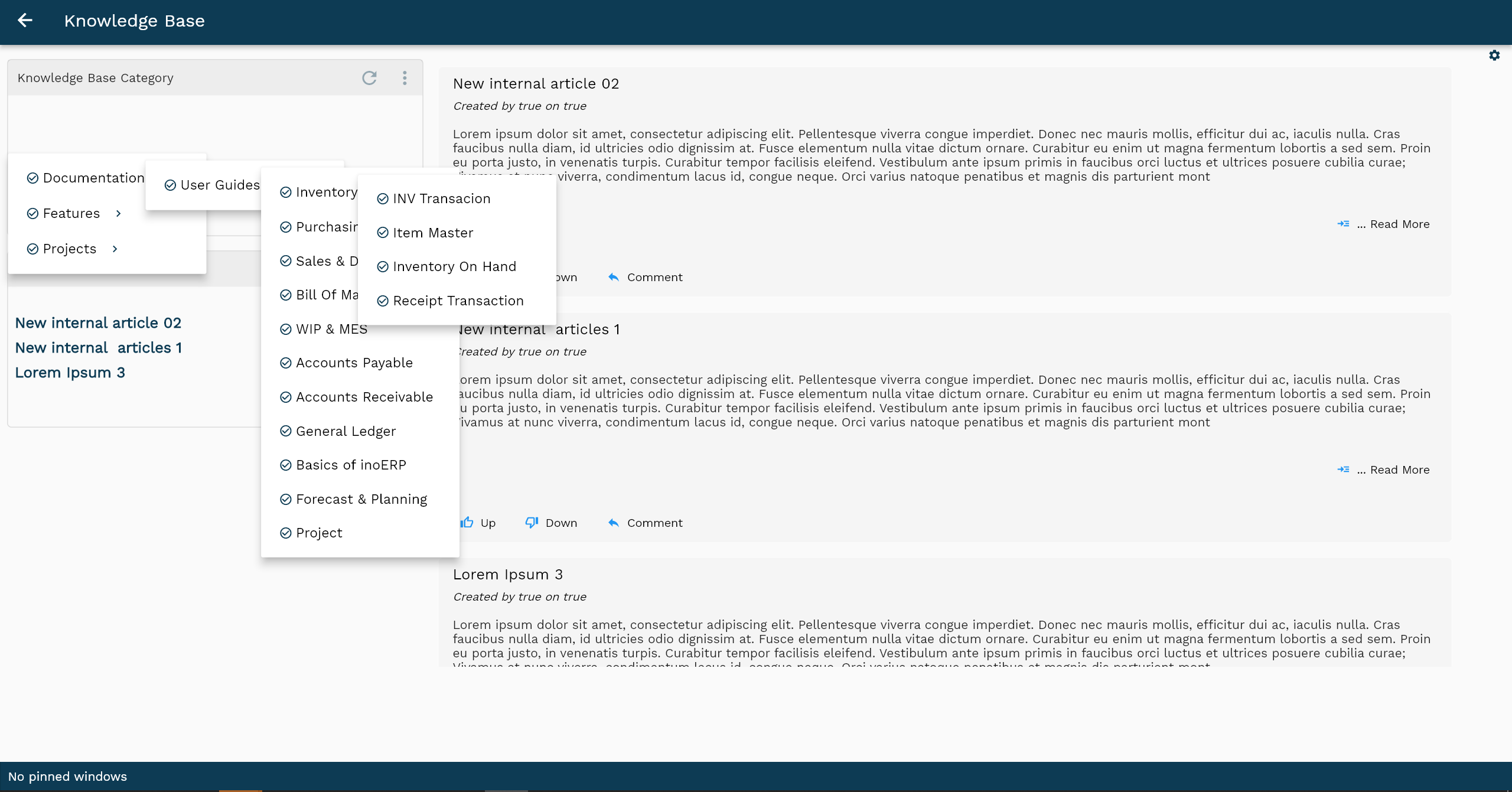Click thumbs Up icon on second article
The height and width of the screenshot is (792, 1512).
tap(467, 523)
